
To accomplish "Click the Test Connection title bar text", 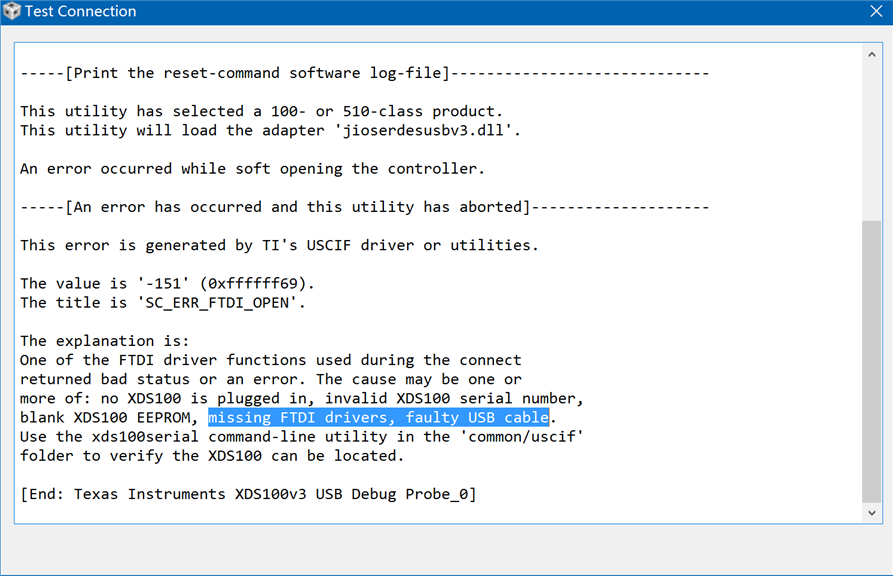I will click(80, 12).
